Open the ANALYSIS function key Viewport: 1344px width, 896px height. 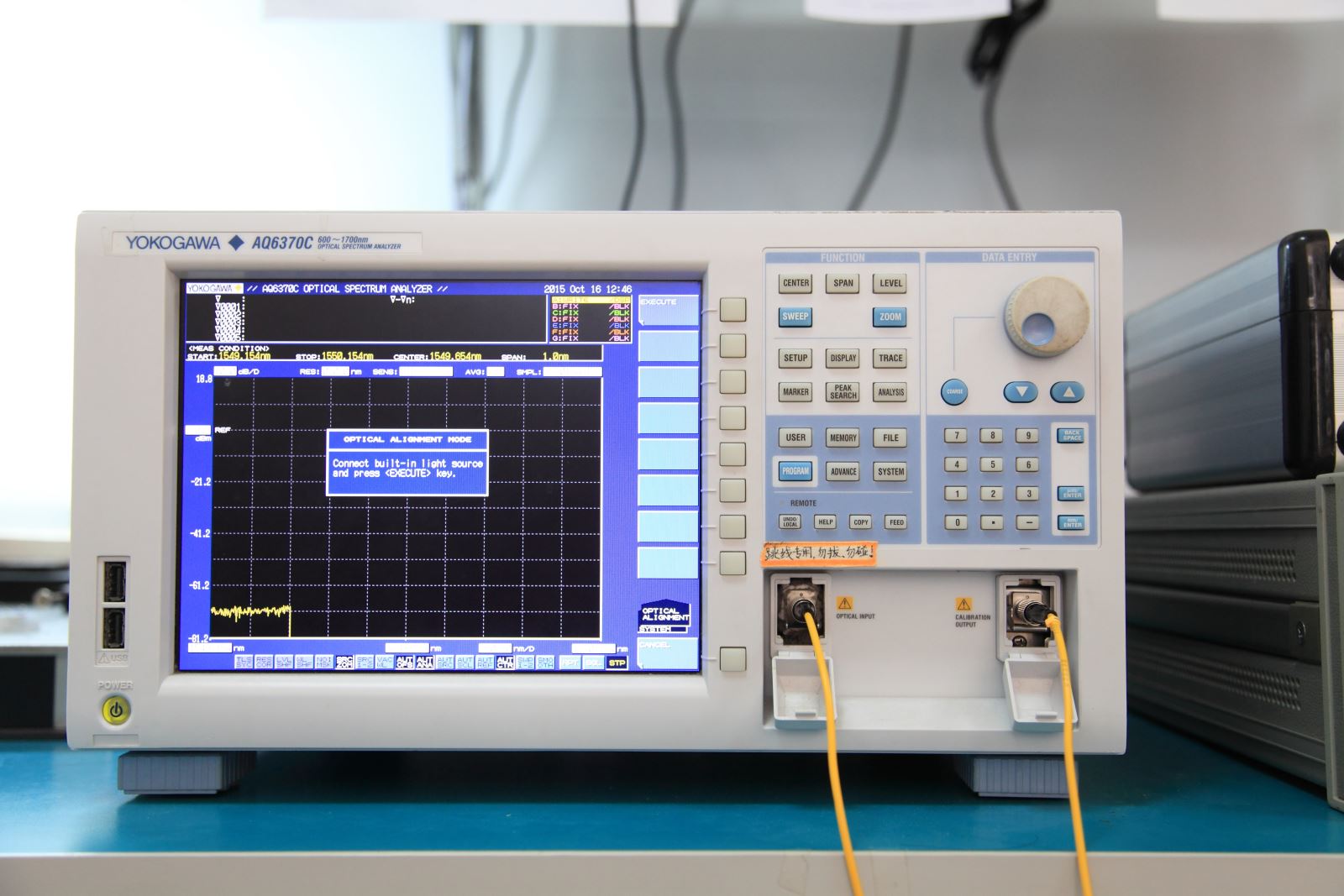(x=890, y=392)
